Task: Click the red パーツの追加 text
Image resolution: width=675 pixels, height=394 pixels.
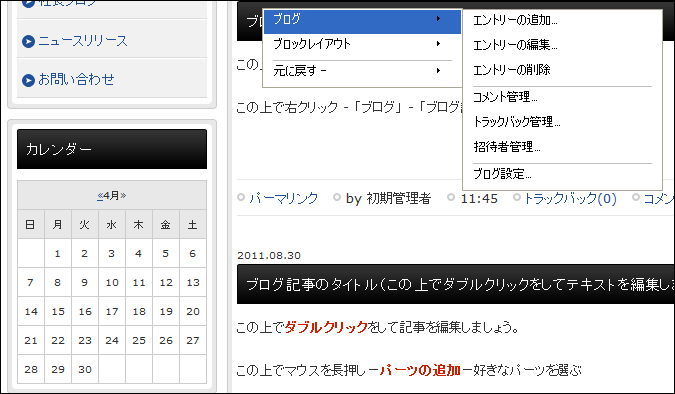Action: click(420, 370)
